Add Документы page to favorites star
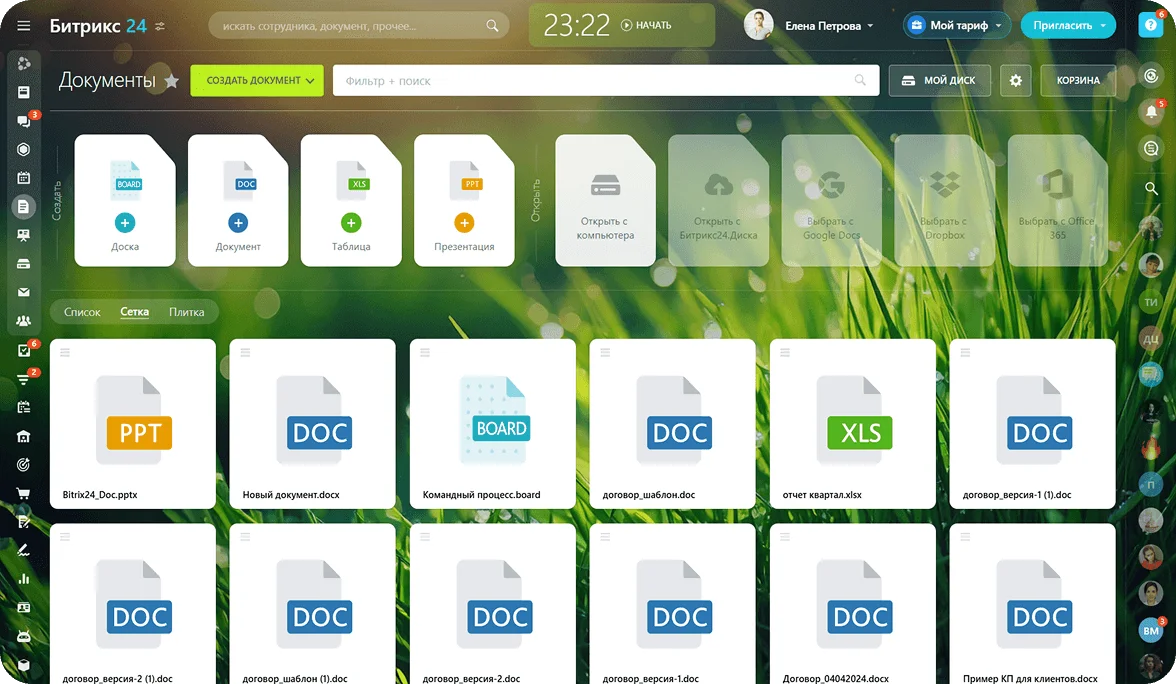The height and width of the screenshot is (684, 1176). (x=172, y=81)
